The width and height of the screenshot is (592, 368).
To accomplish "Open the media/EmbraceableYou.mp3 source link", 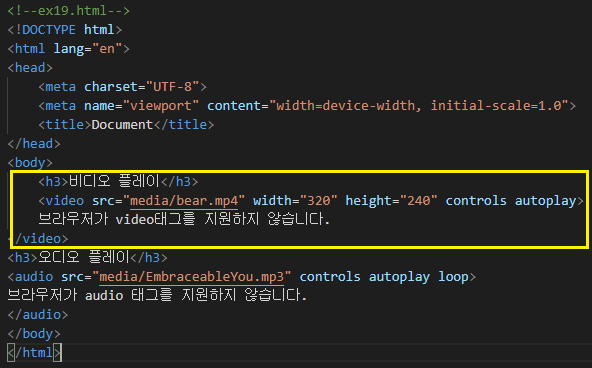I will [x=191, y=277].
